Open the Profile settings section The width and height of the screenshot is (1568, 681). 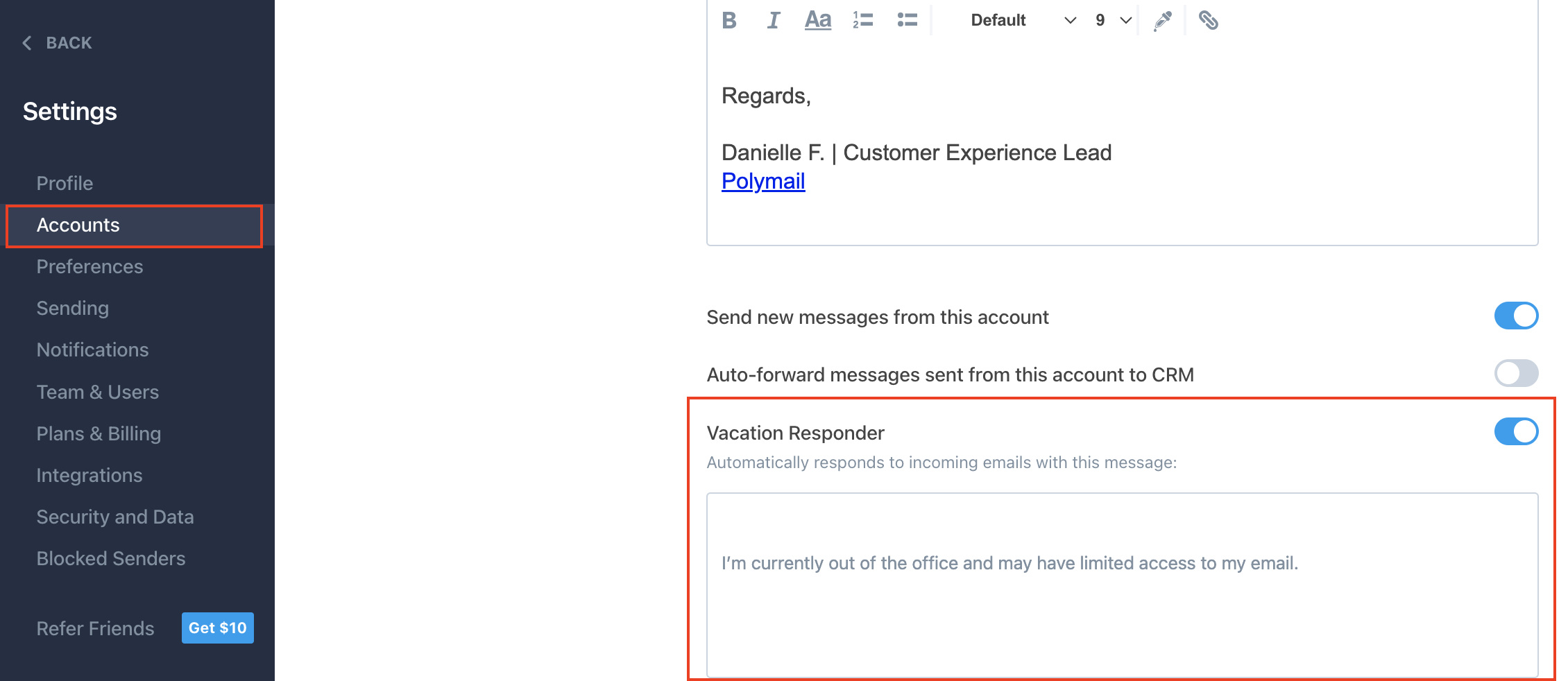[65, 183]
